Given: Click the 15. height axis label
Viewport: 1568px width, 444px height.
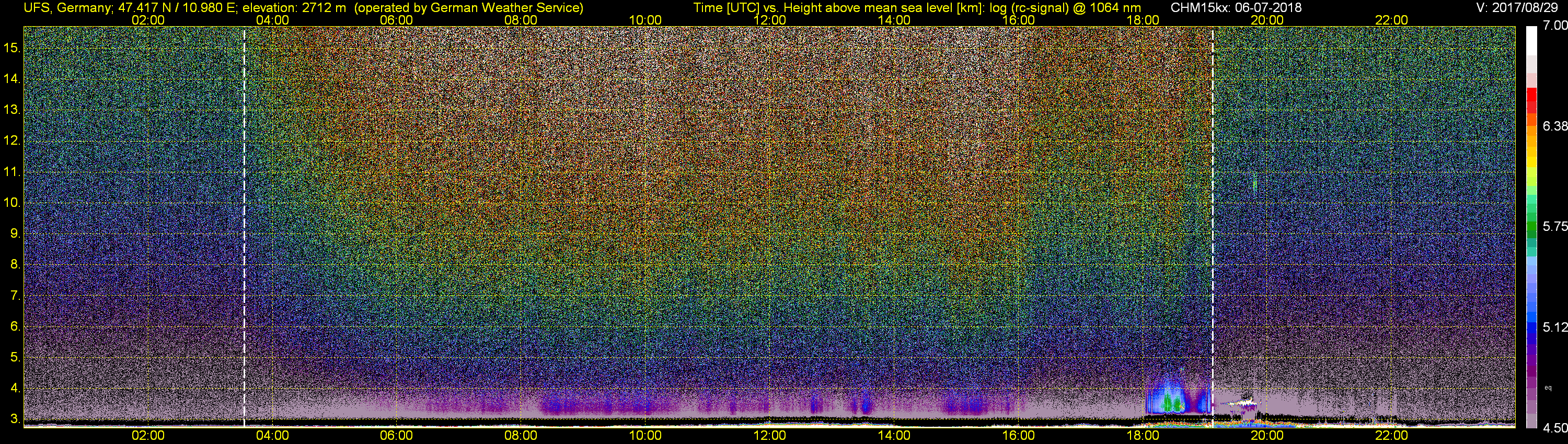Looking at the screenshot, I should (x=12, y=48).
